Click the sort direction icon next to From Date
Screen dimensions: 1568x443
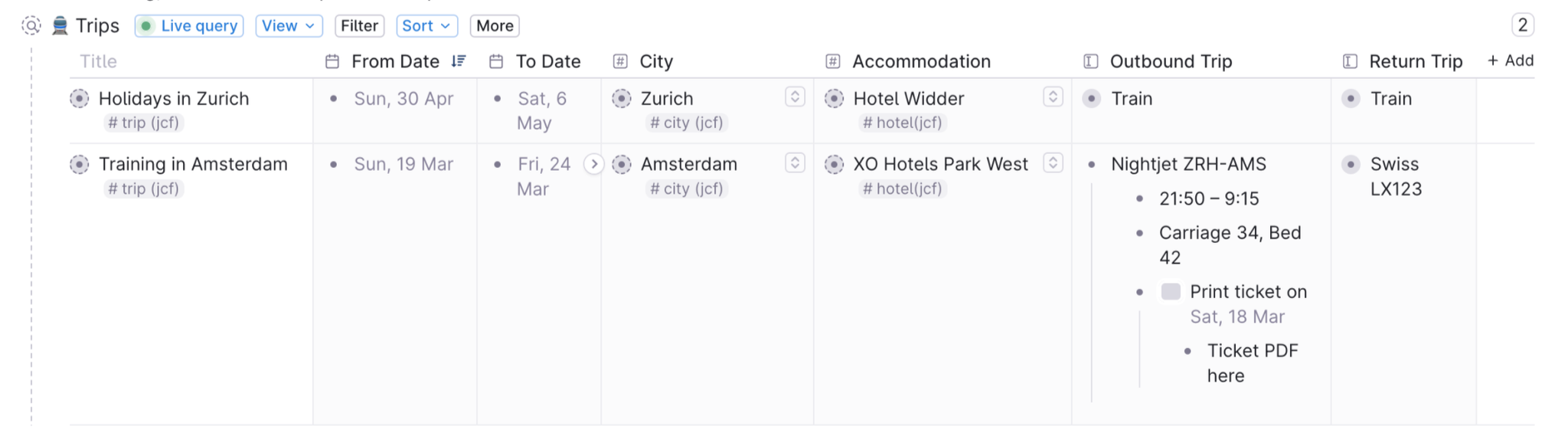pos(459,61)
